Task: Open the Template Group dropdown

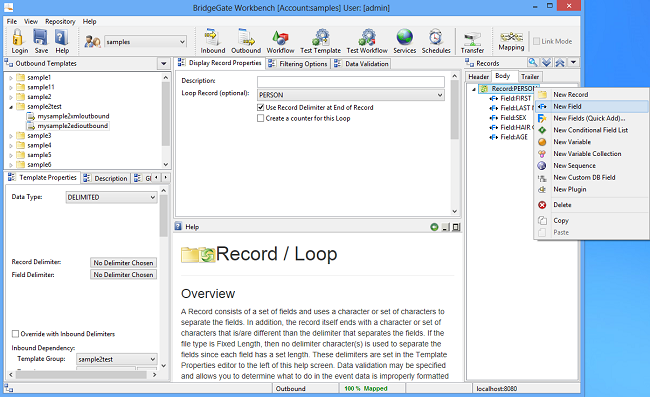Action: coord(153,359)
